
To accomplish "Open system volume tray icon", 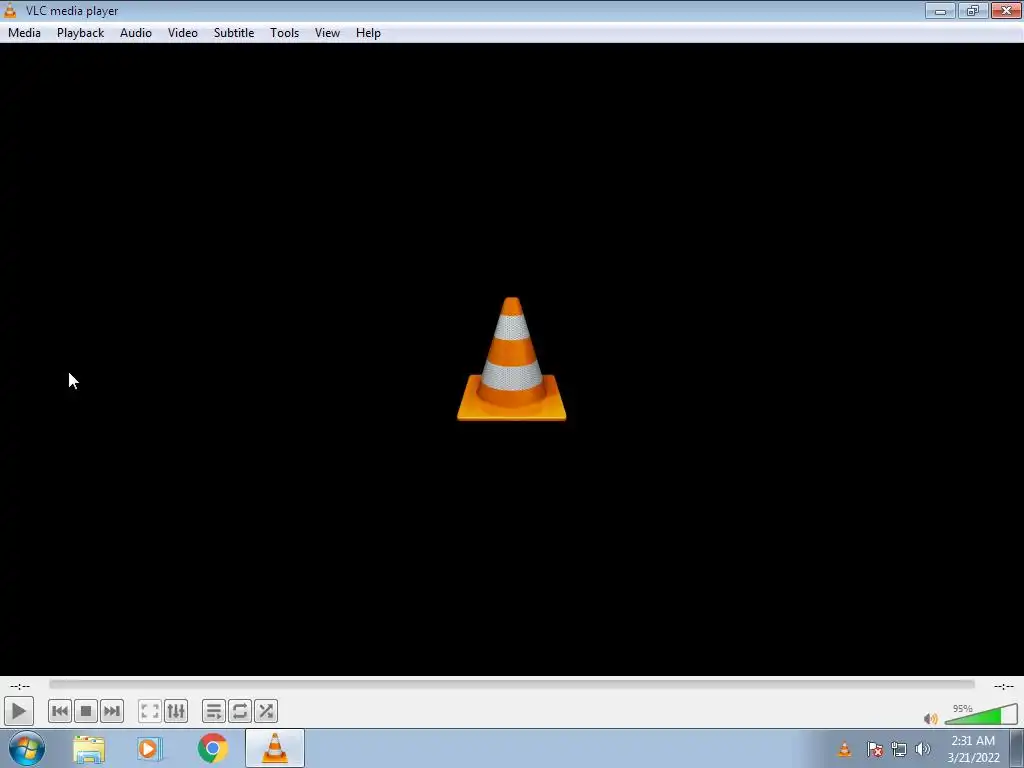I will coord(923,749).
